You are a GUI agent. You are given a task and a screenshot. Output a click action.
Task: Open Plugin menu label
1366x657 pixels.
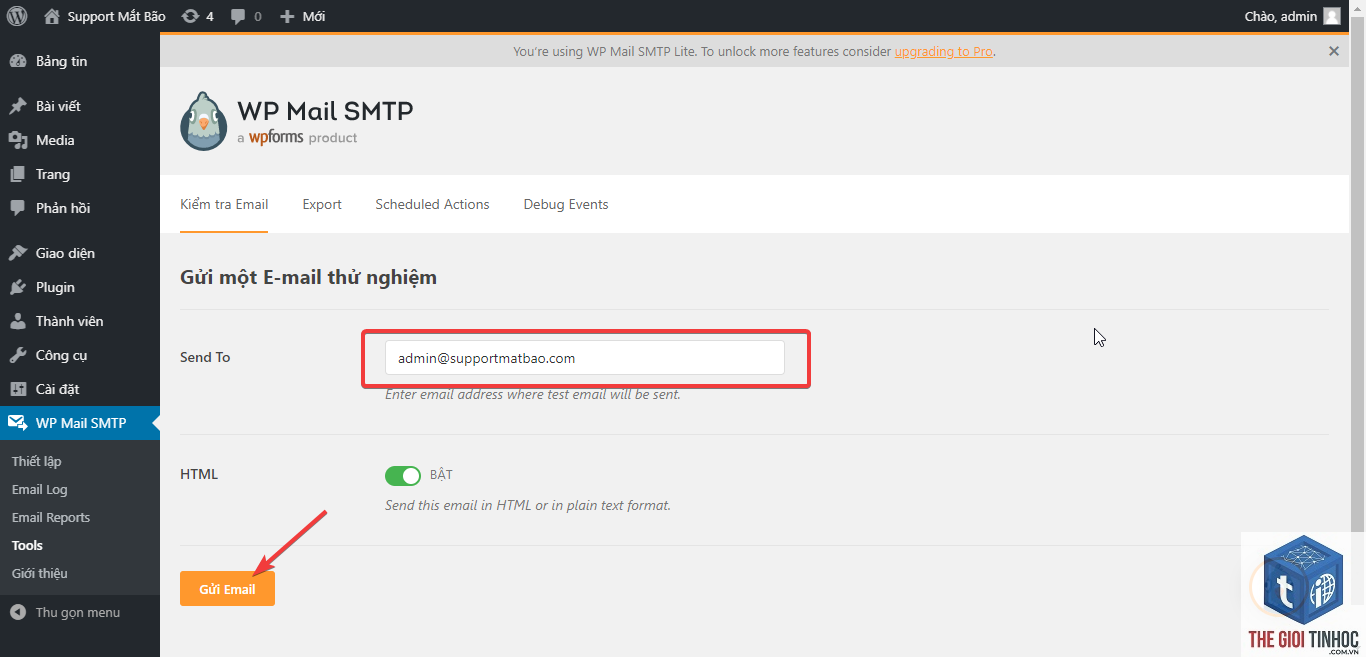[55, 287]
